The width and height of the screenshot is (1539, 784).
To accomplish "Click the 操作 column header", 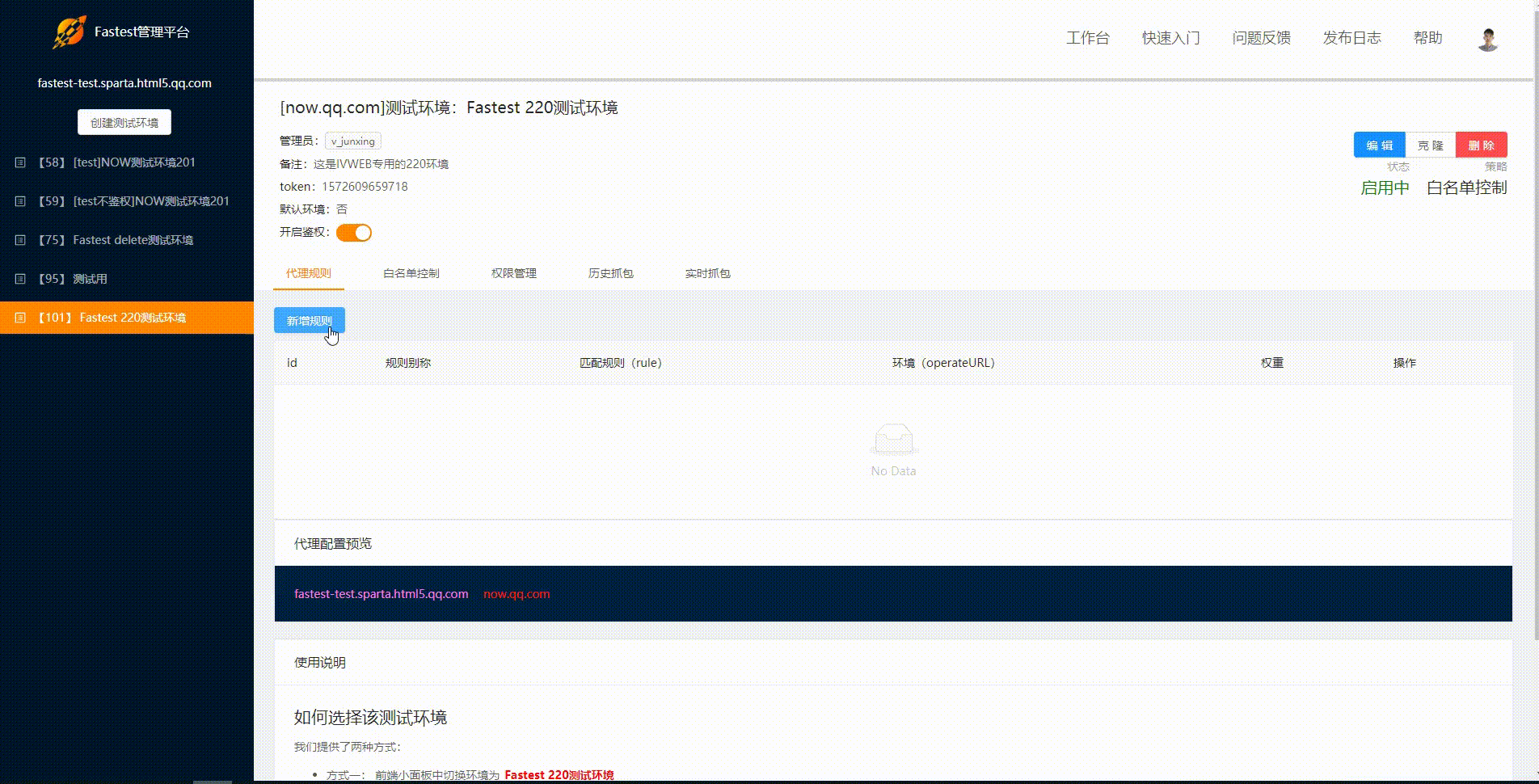I will point(1405,363).
